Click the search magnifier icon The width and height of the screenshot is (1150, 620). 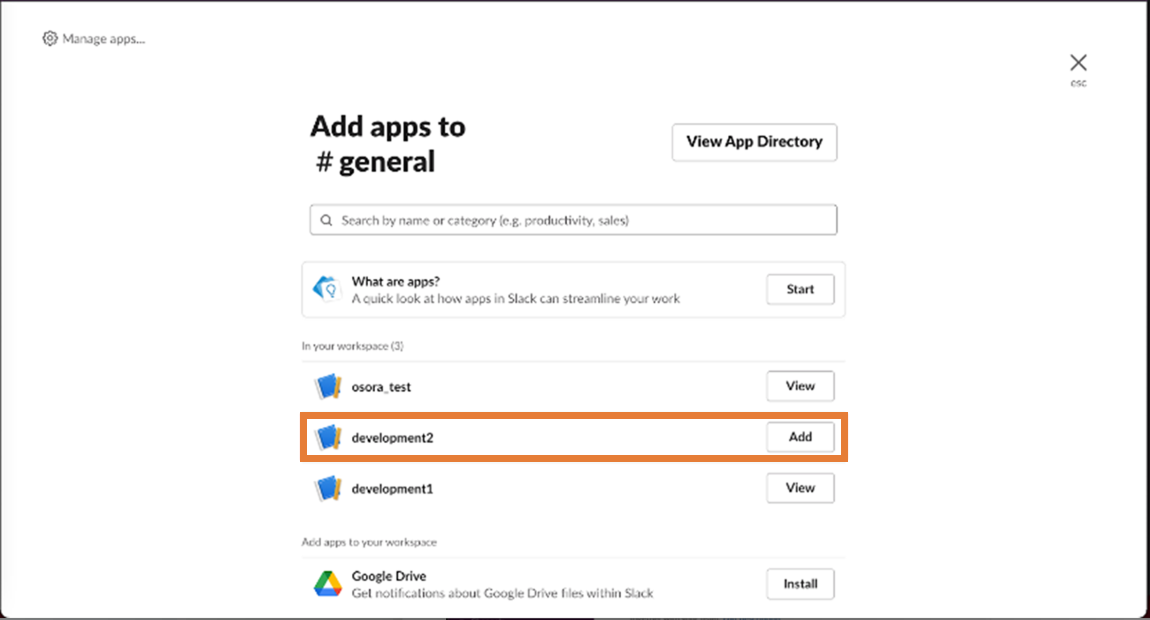pyautogui.click(x=327, y=220)
